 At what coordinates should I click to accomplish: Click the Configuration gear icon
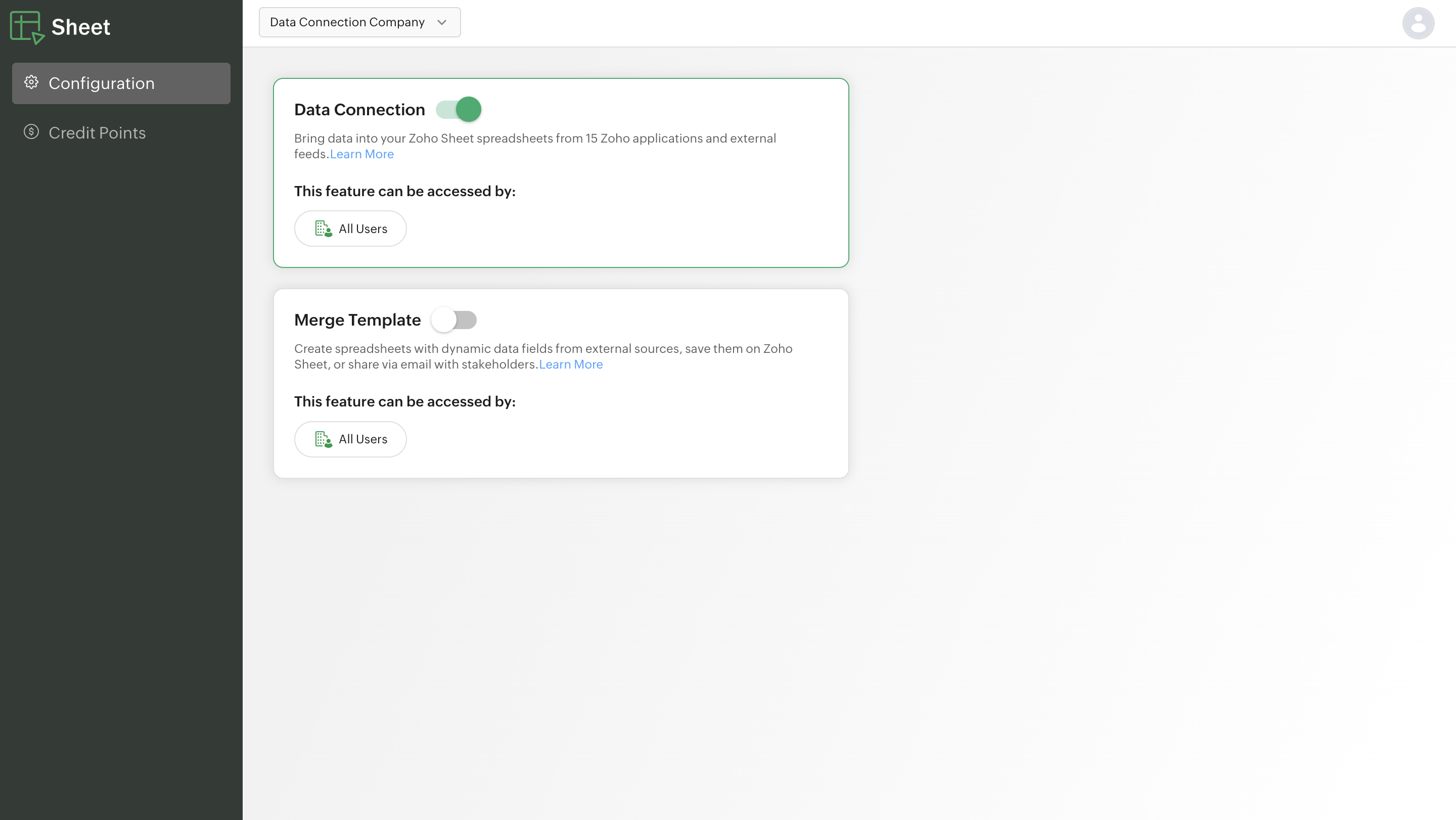(31, 82)
